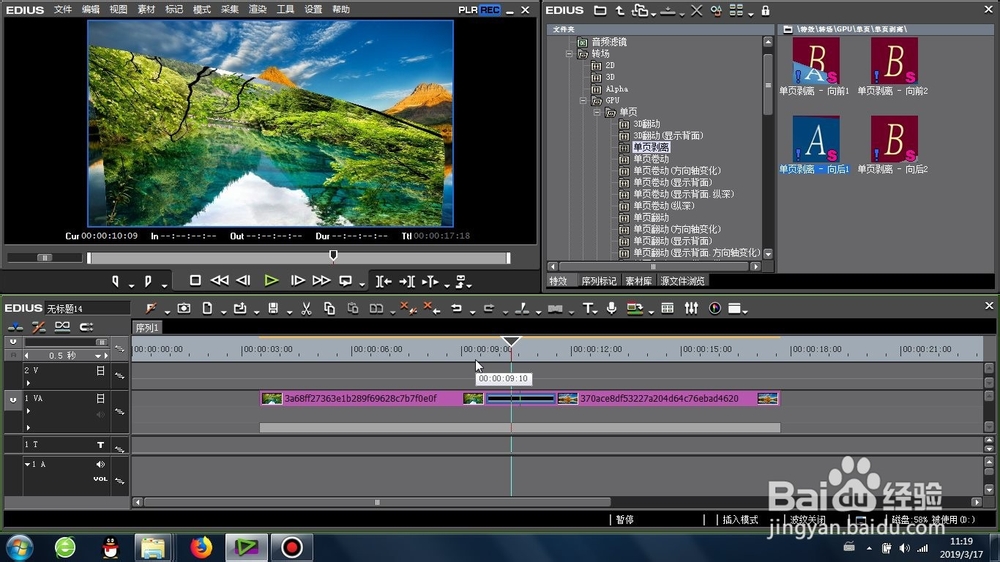
Task: Step forward one frame in player
Action: point(297,280)
